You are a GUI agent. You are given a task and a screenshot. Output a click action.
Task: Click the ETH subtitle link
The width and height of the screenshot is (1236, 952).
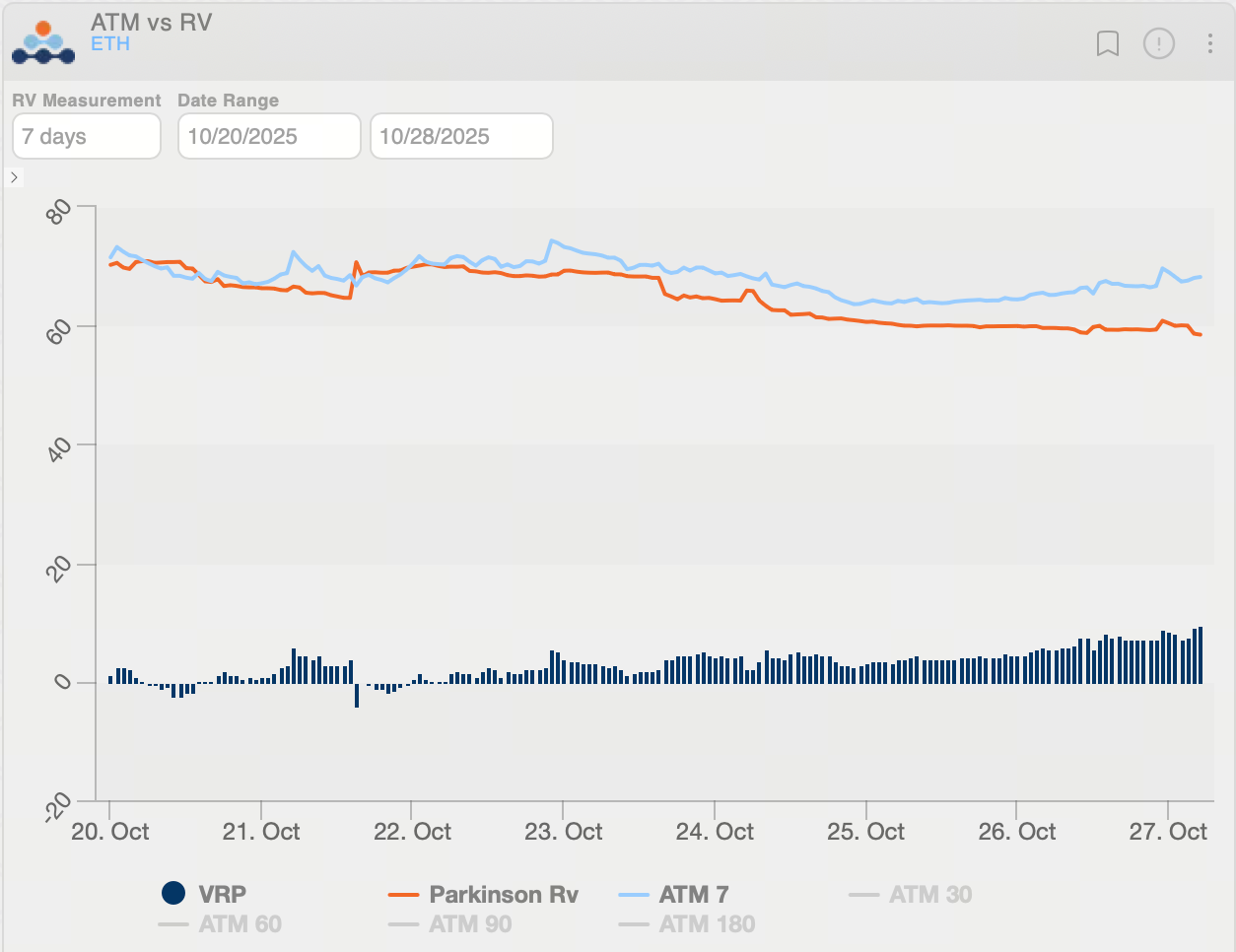coord(110,44)
